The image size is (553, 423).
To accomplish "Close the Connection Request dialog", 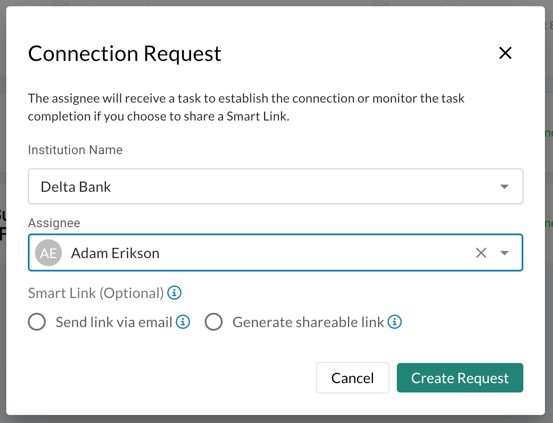I will click(505, 53).
